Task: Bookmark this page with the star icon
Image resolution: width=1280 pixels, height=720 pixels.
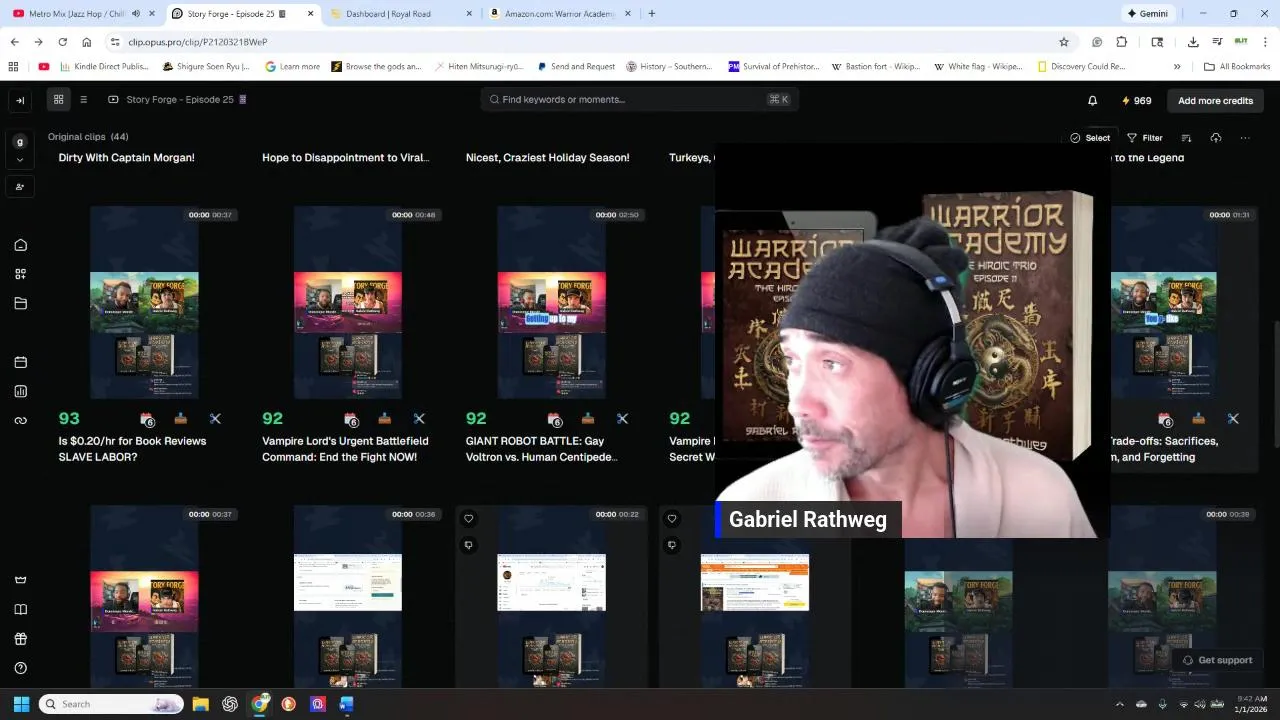Action: (x=1064, y=42)
